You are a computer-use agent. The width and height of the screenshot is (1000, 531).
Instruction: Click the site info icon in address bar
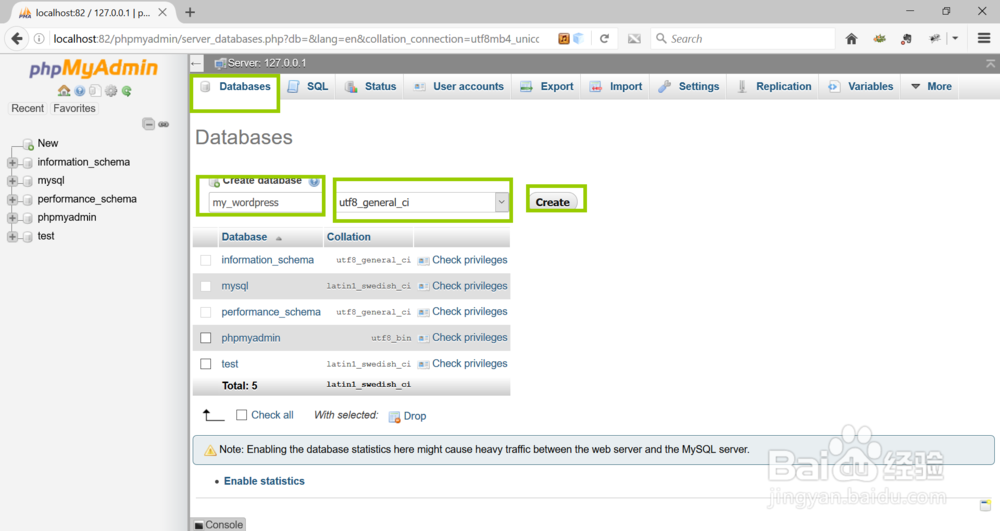tap(39, 39)
